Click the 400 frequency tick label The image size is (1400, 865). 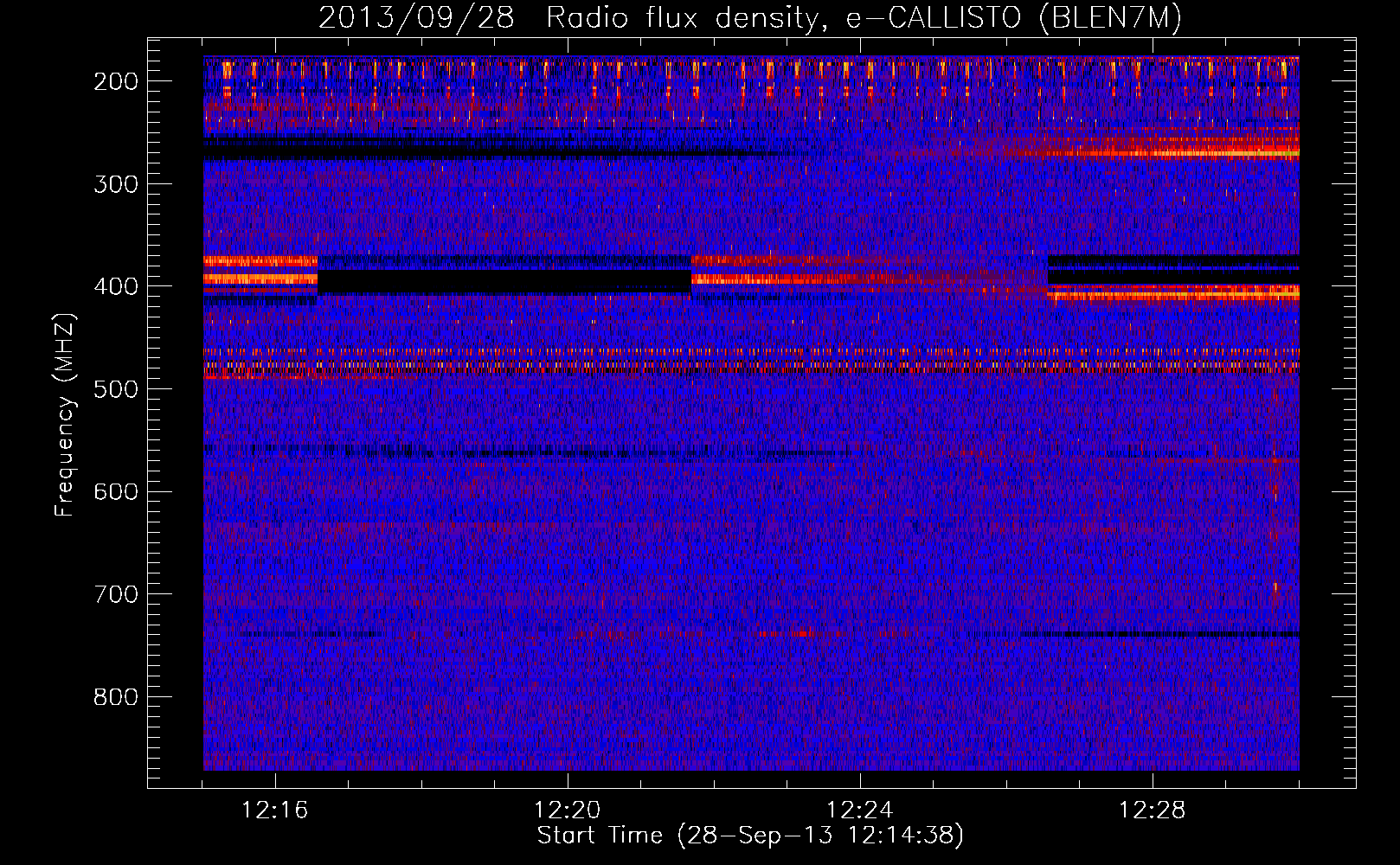pos(115,286)
